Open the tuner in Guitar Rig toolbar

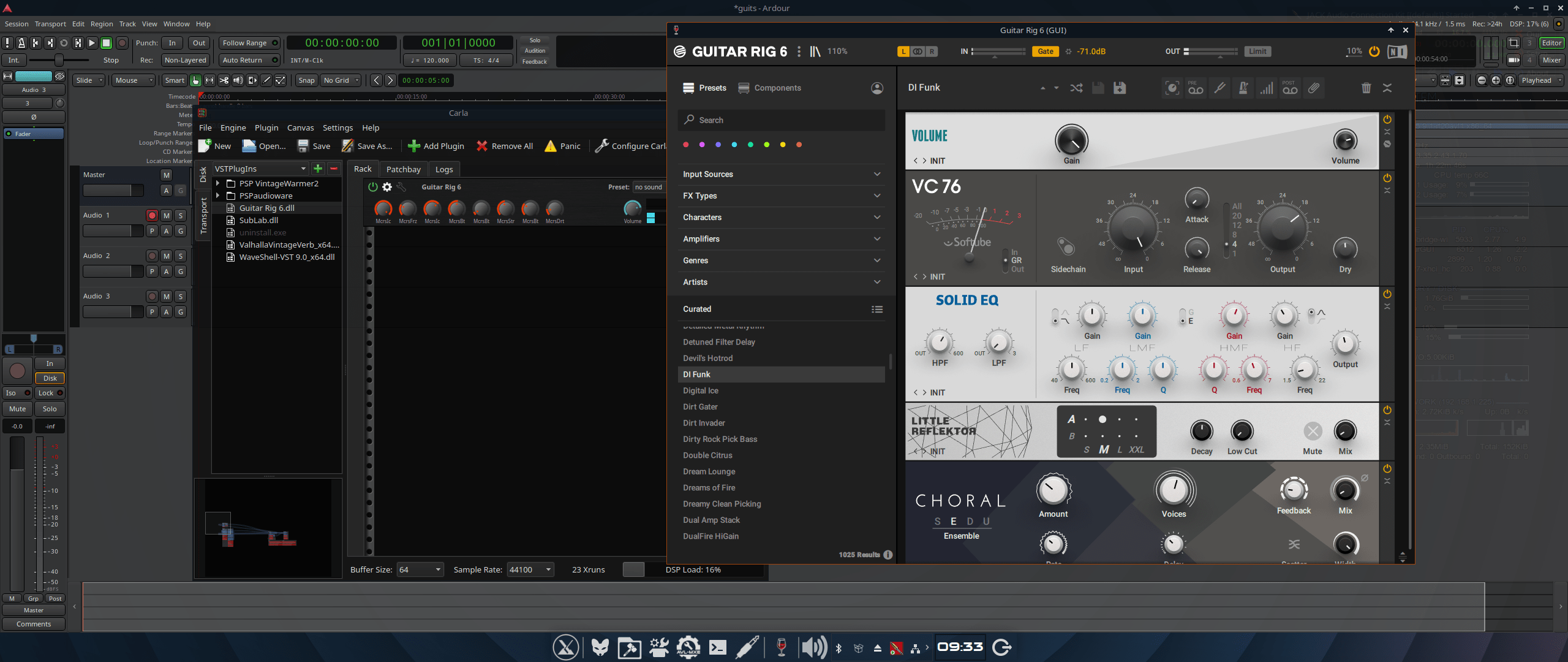(1219, 88)
